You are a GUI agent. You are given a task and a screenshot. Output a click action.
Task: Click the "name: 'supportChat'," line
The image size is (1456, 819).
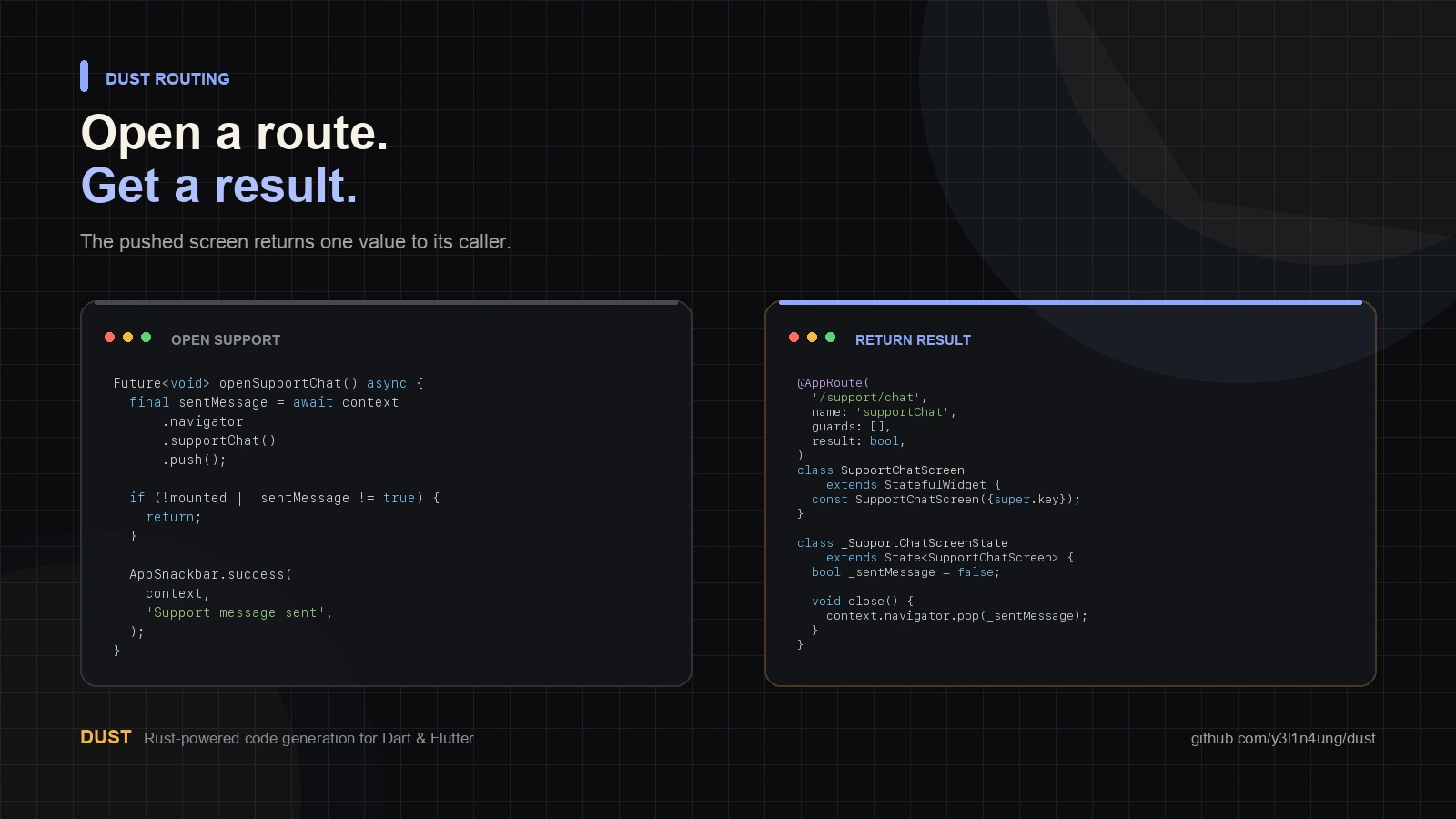pyautogui.click(x=884, y=412)
